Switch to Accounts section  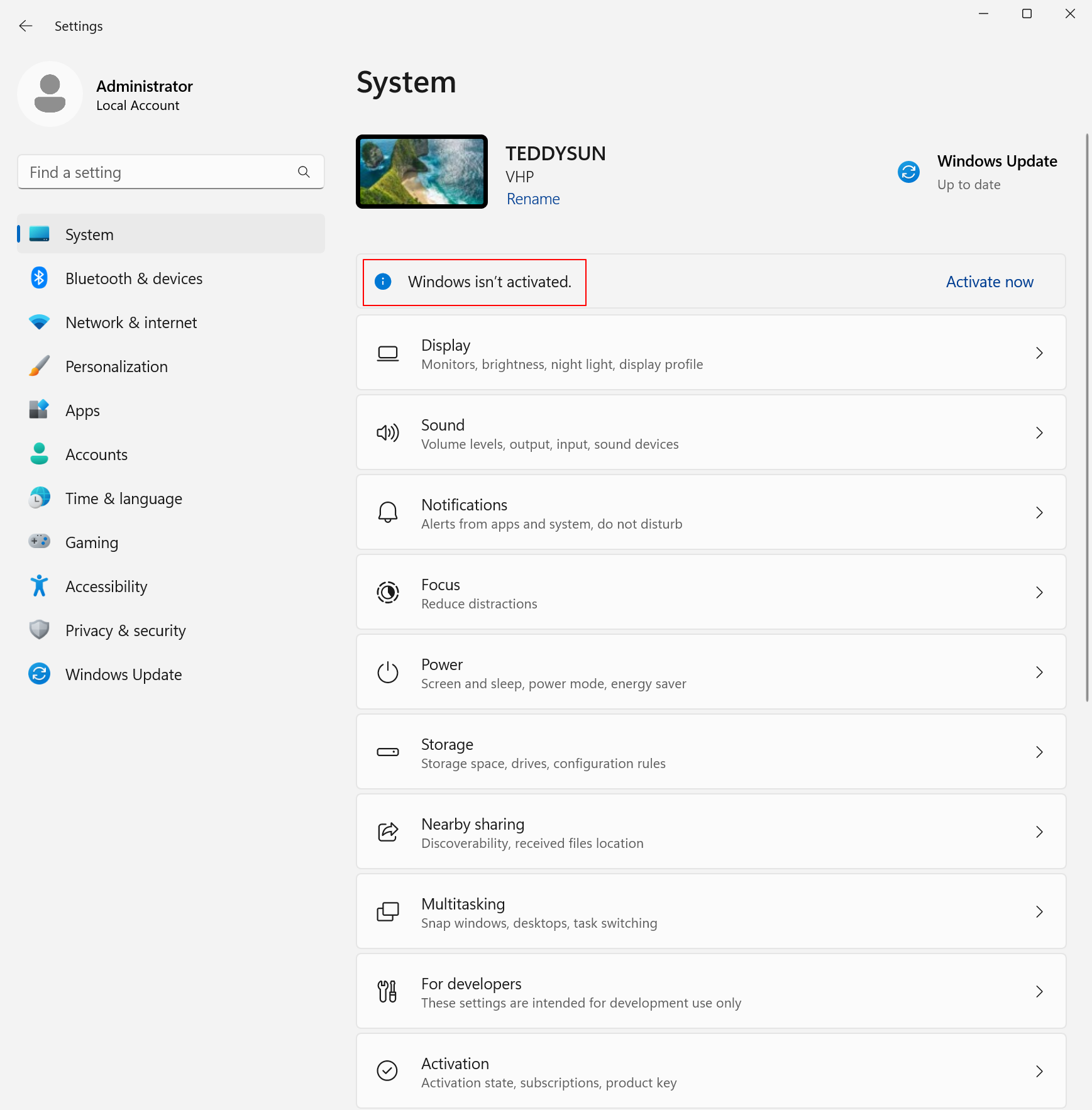coord(171,454)
